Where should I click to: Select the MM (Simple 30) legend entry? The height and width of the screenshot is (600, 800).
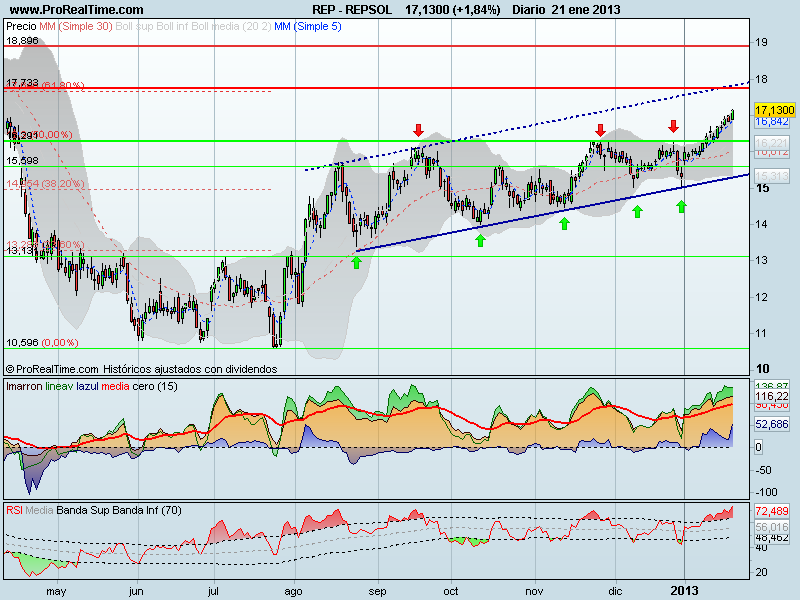76,26
